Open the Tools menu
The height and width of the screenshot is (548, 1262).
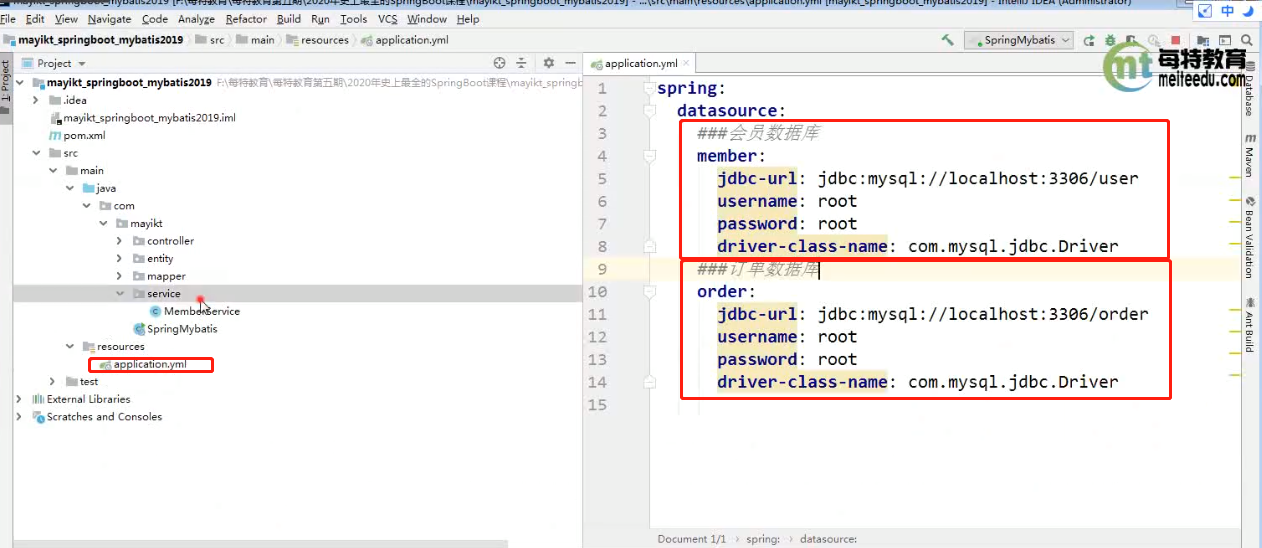353,19
